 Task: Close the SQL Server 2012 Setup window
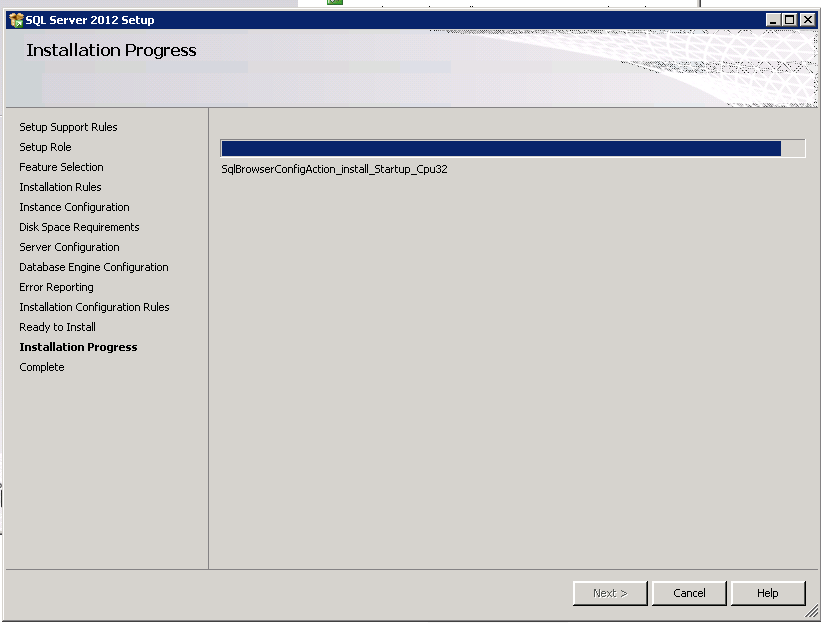(x=807, y=20)
